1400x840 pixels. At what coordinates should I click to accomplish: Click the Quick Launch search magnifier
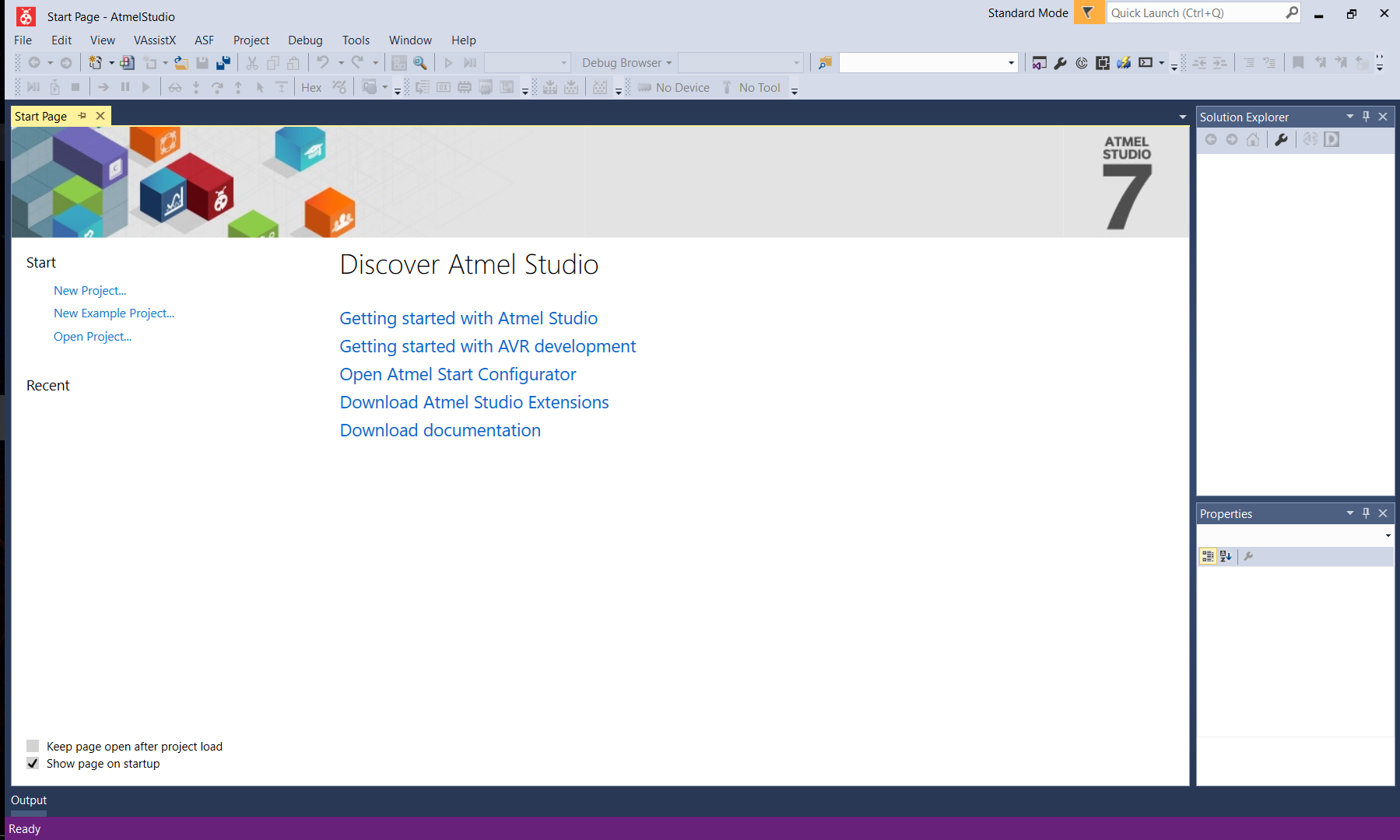[1292, 12]
